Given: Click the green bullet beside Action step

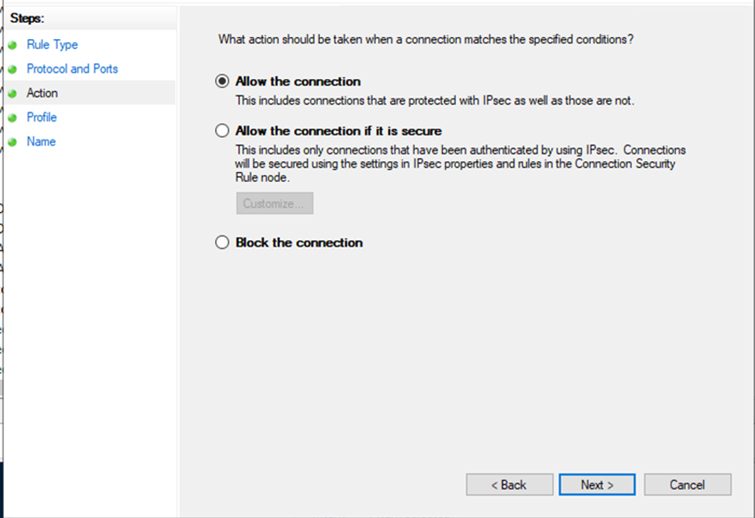Looking at the screenshot, I should click(x=12, y=93).
